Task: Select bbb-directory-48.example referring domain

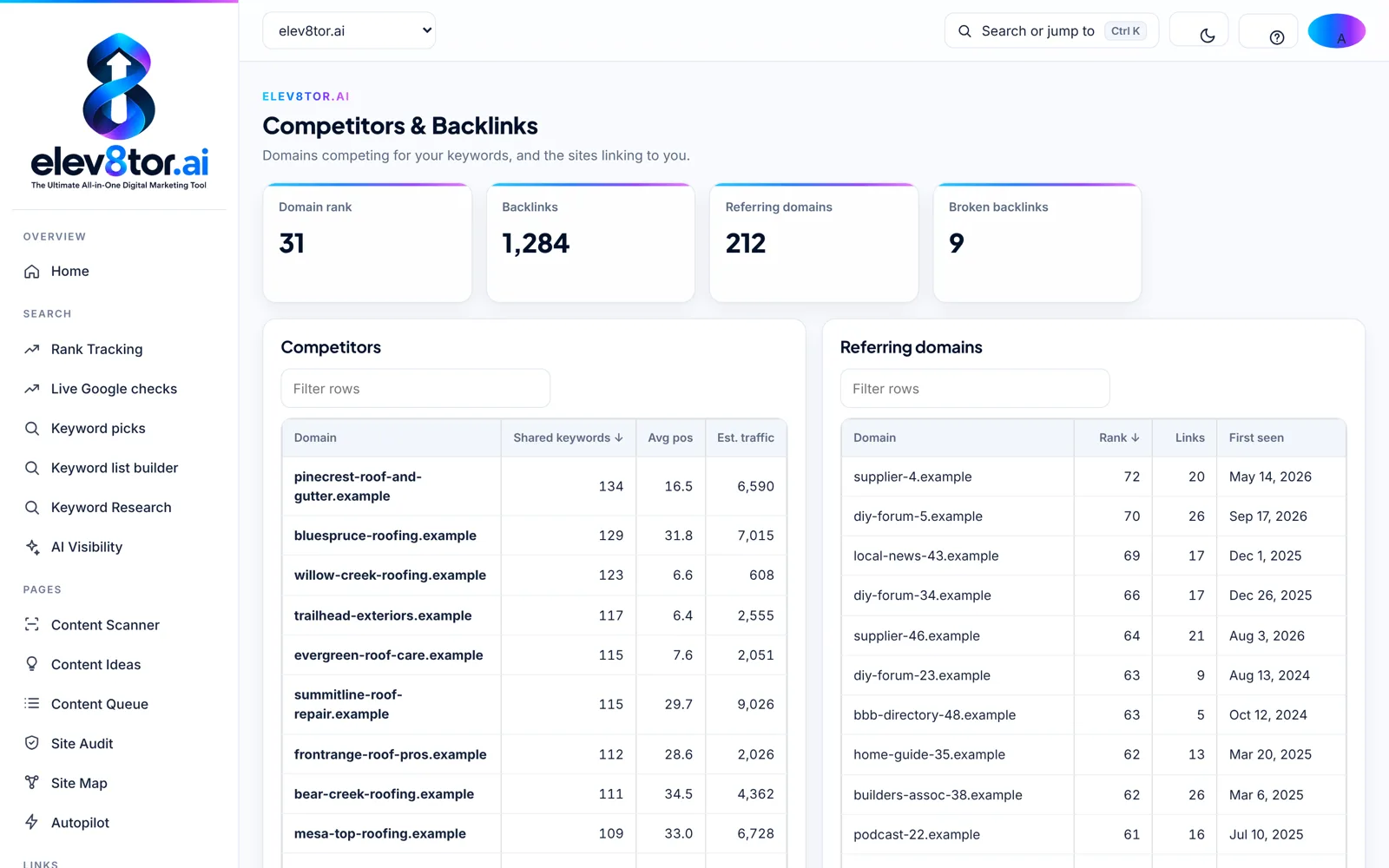Action: pos(1094,715)
